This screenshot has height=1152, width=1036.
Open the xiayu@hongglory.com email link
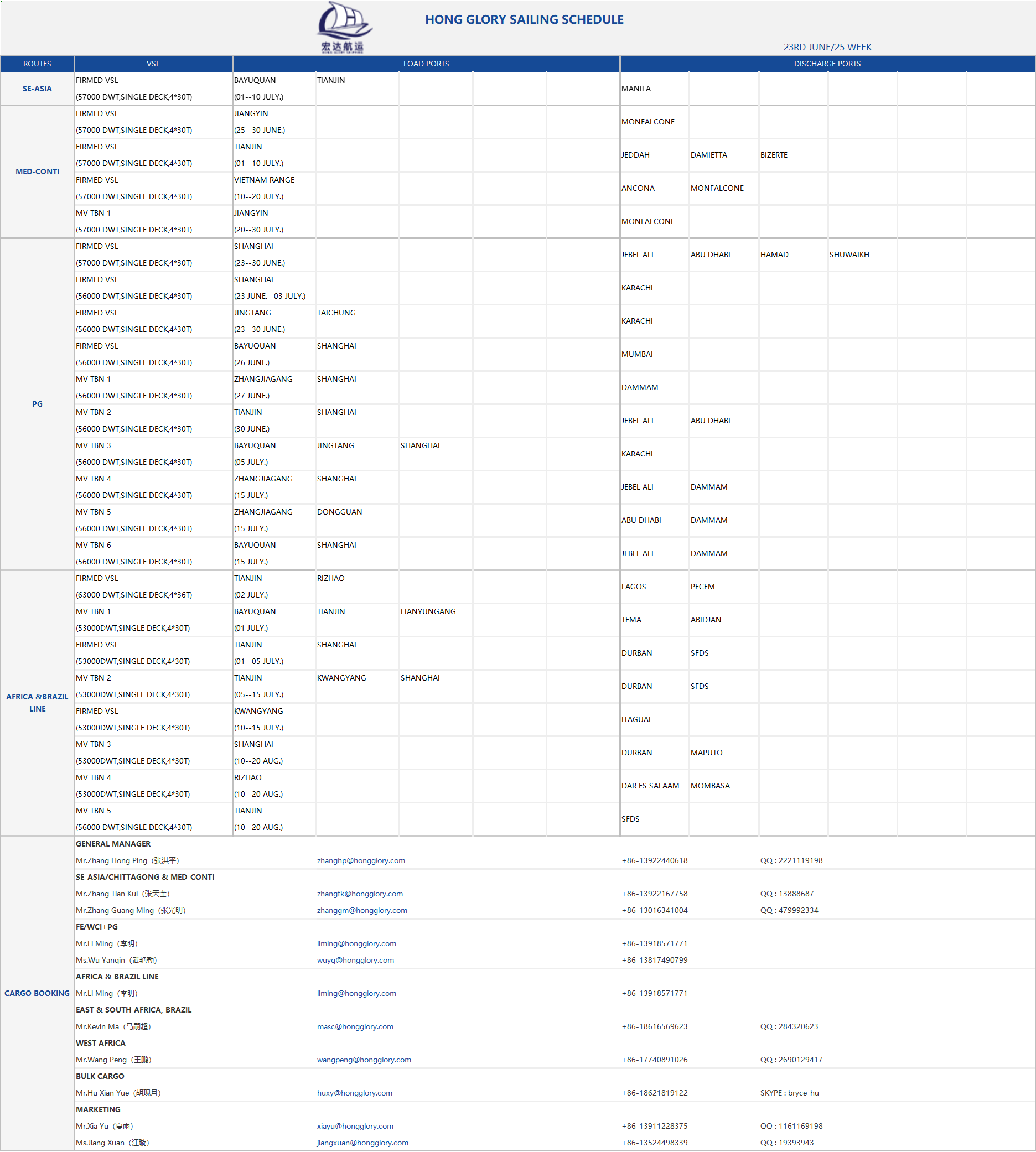coord(355,1126)
